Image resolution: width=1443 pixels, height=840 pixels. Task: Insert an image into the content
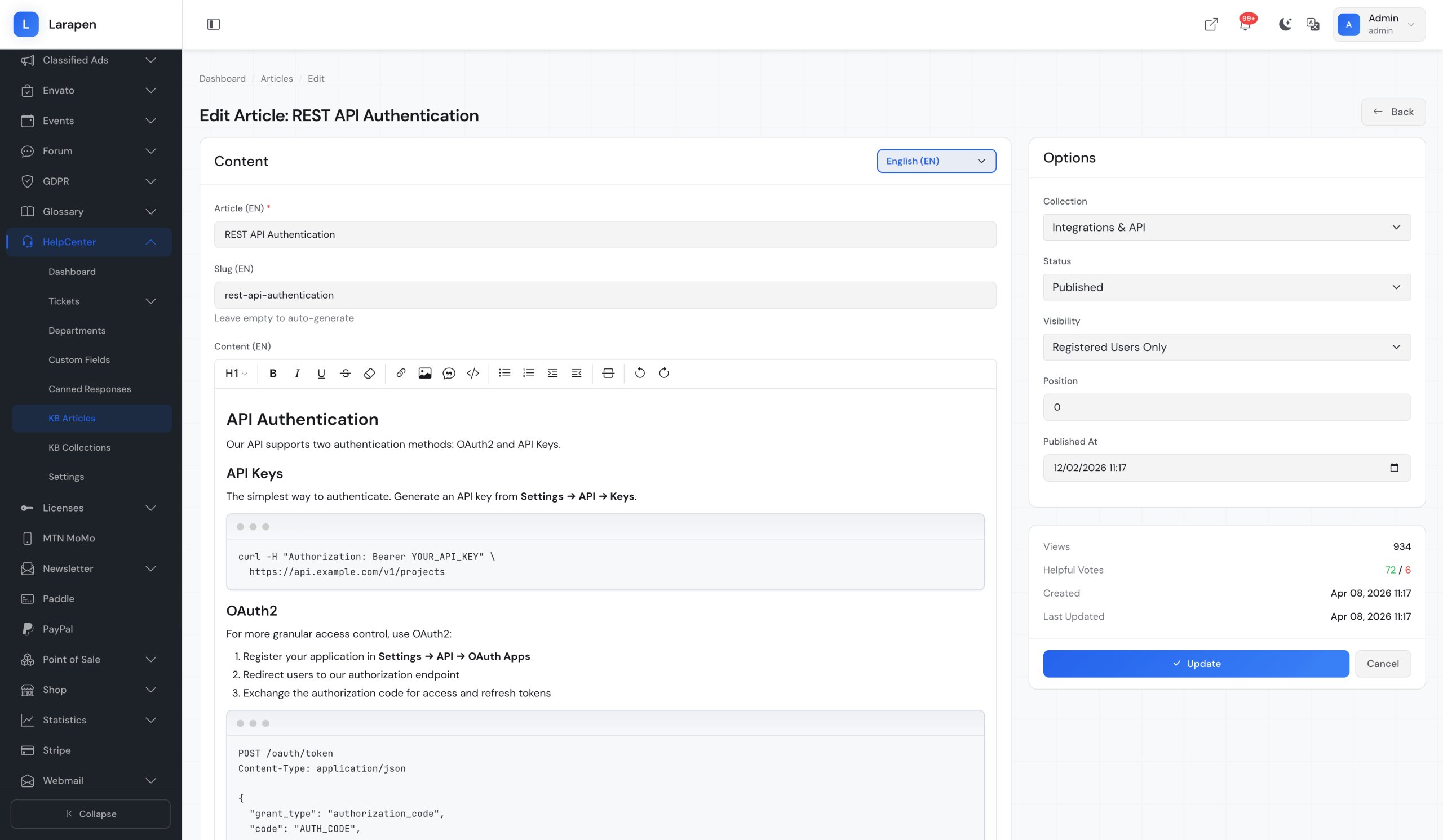click(425, 373)
